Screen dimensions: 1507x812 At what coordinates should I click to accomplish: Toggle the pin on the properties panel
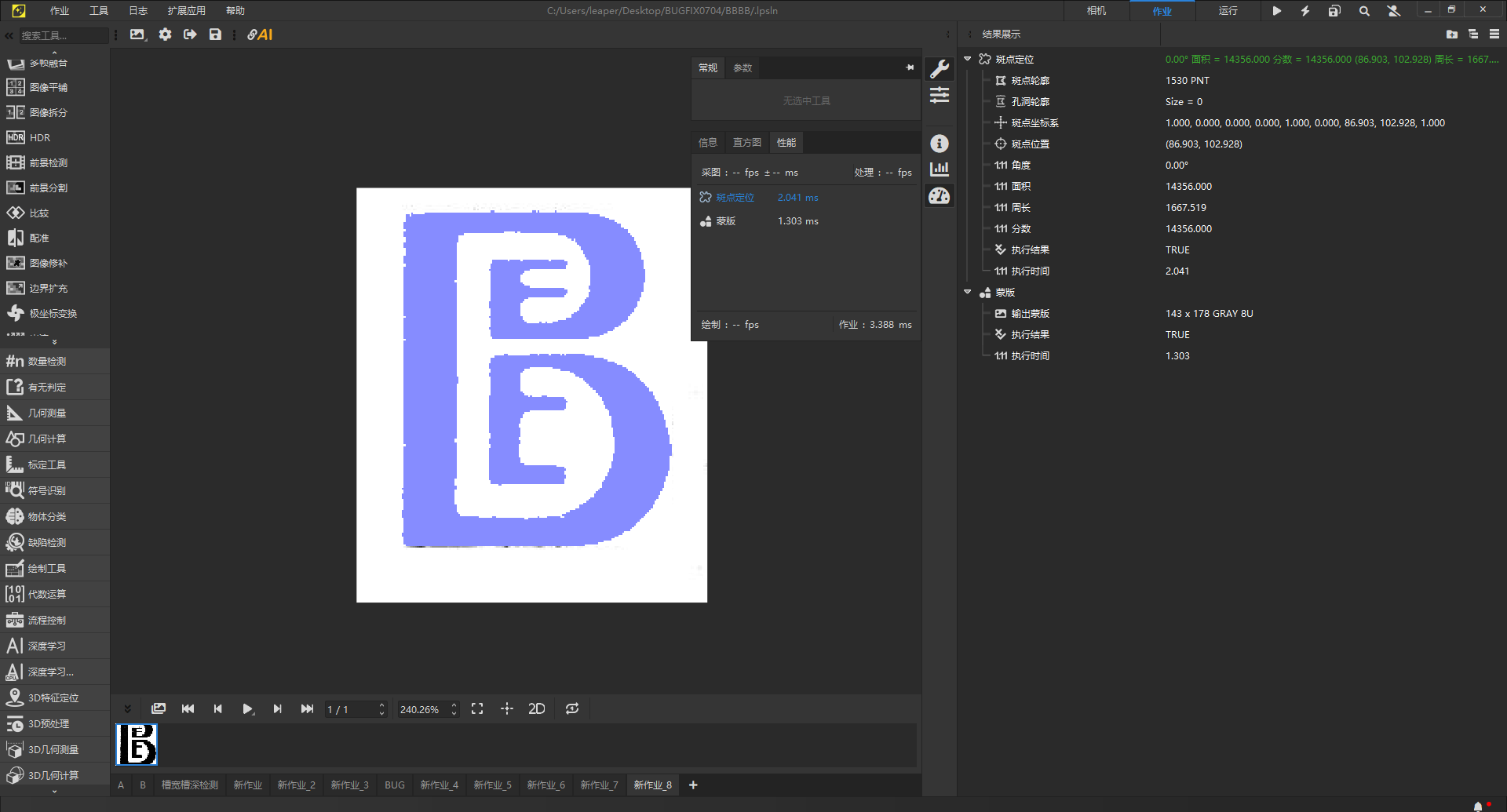click(910, 68)
